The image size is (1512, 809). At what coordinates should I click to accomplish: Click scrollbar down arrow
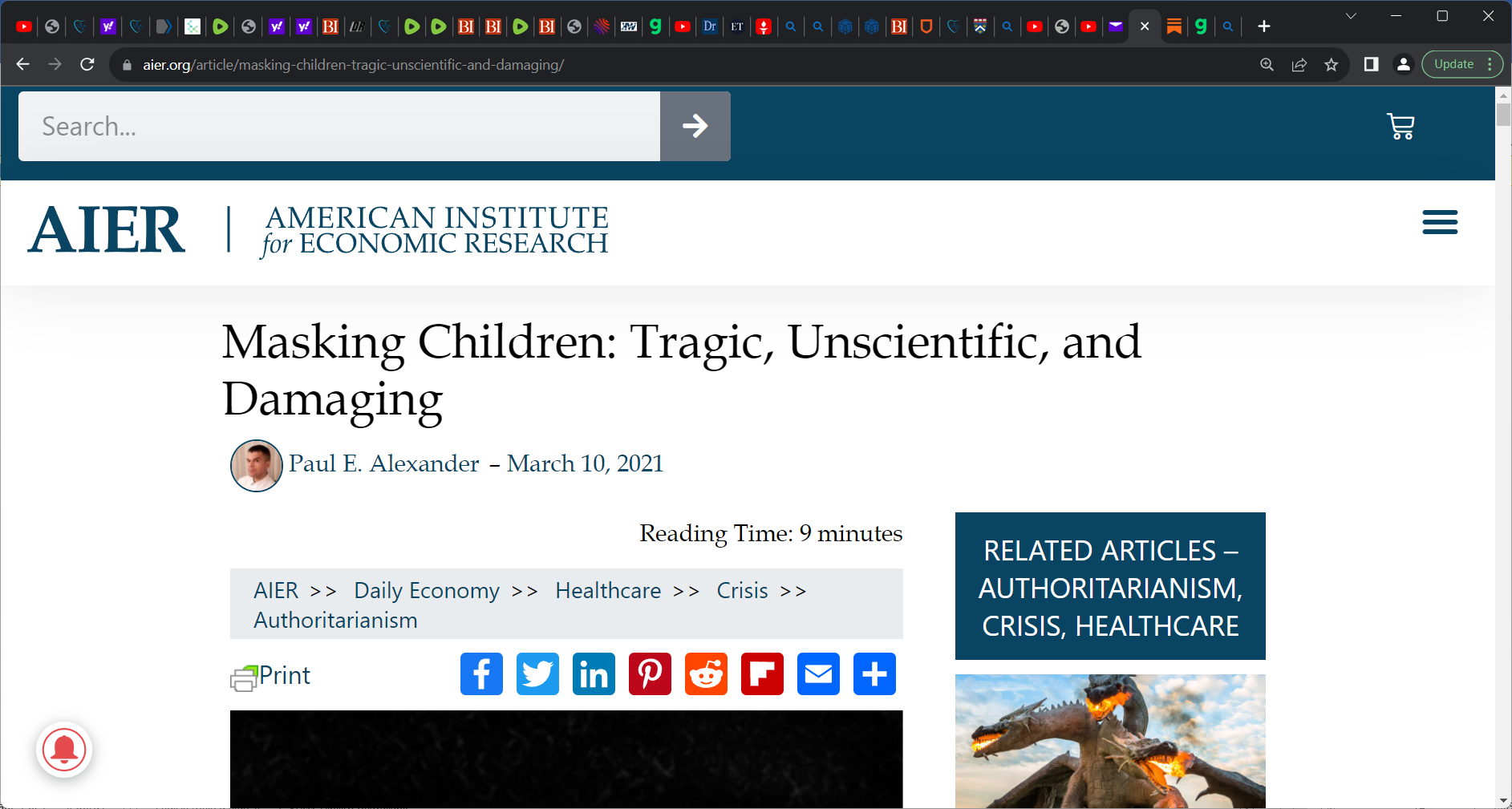pyautogui.click(x=1503, y=800)
